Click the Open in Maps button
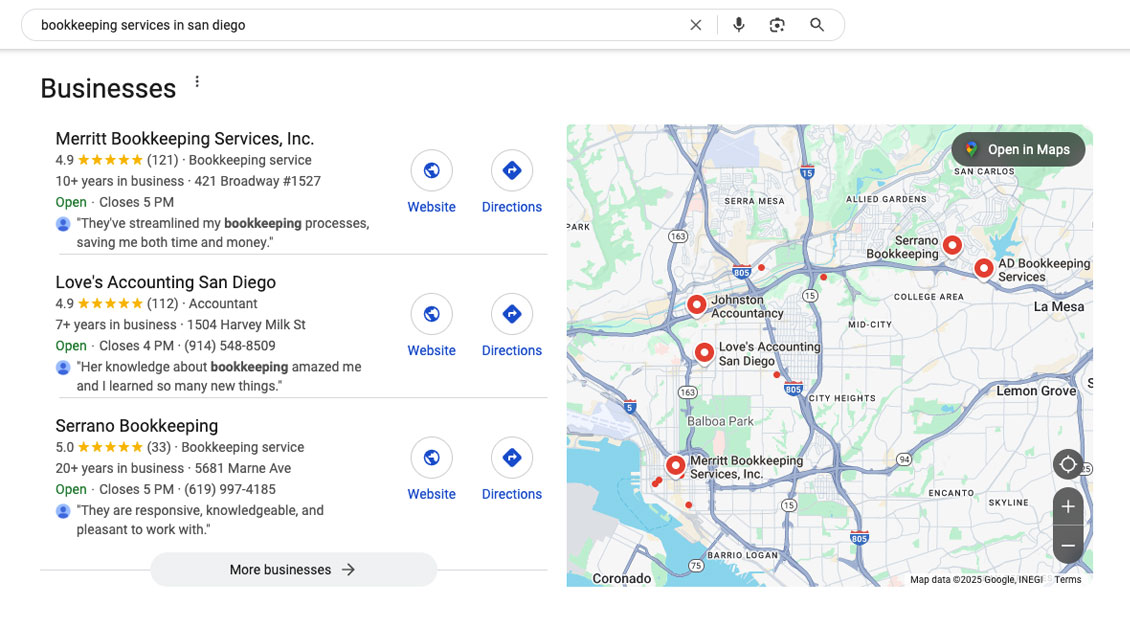 (x=1018, y=149)
